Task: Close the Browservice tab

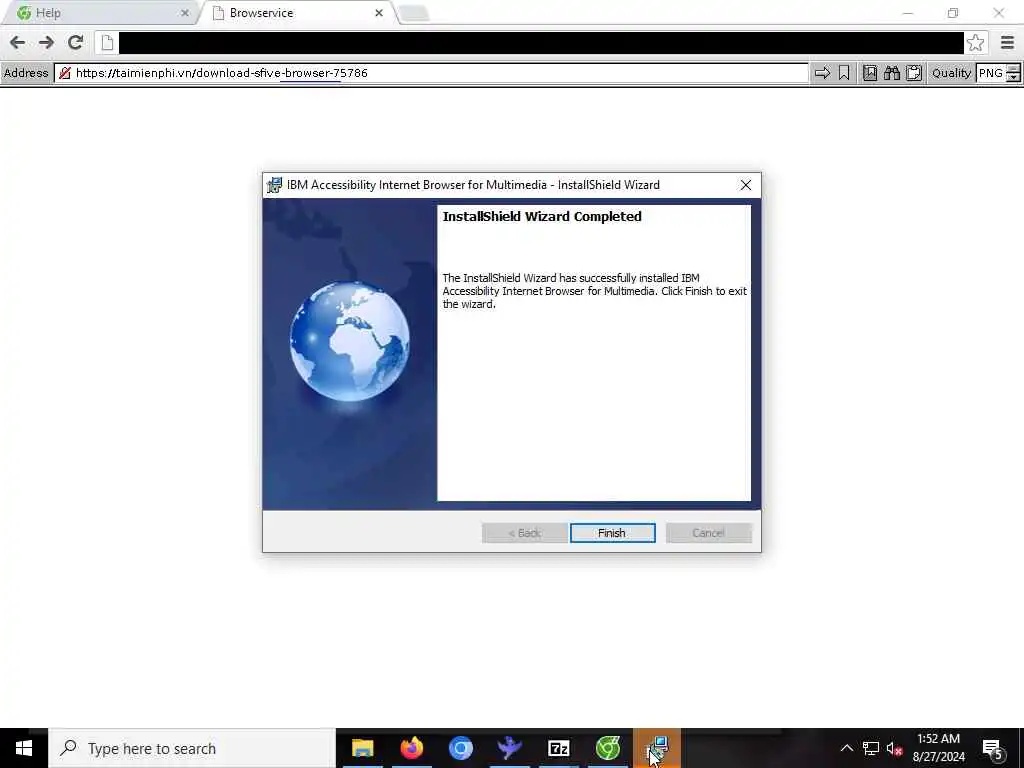Action: [379, 13]
